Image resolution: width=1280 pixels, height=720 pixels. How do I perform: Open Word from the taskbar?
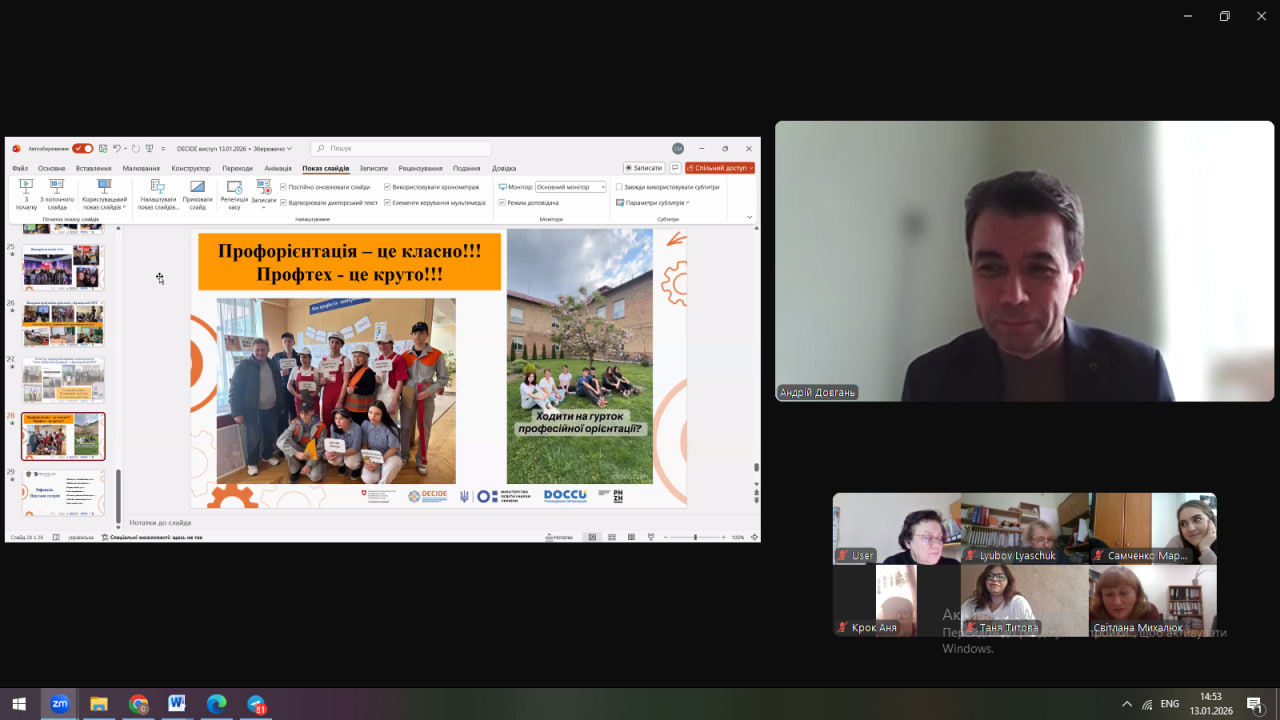click(x=177, y=704)
